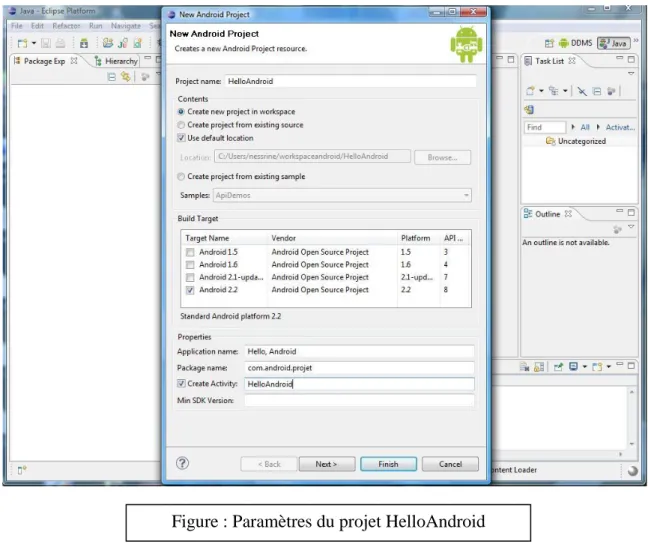Select the Hierarchy tab
Viewport: 648px width, 556px height.
(116, 61)
